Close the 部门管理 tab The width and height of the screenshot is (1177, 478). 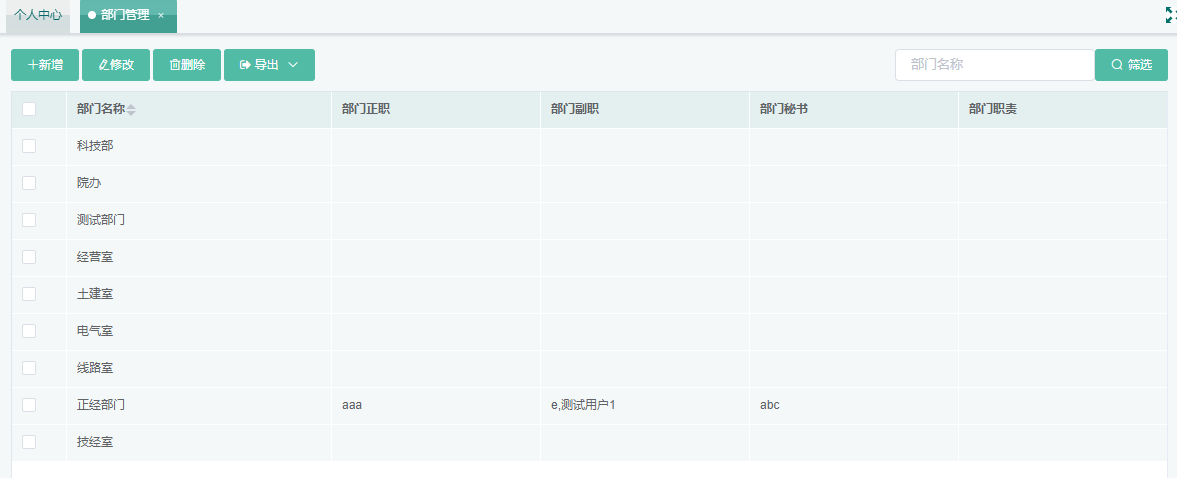coord(161,16)
